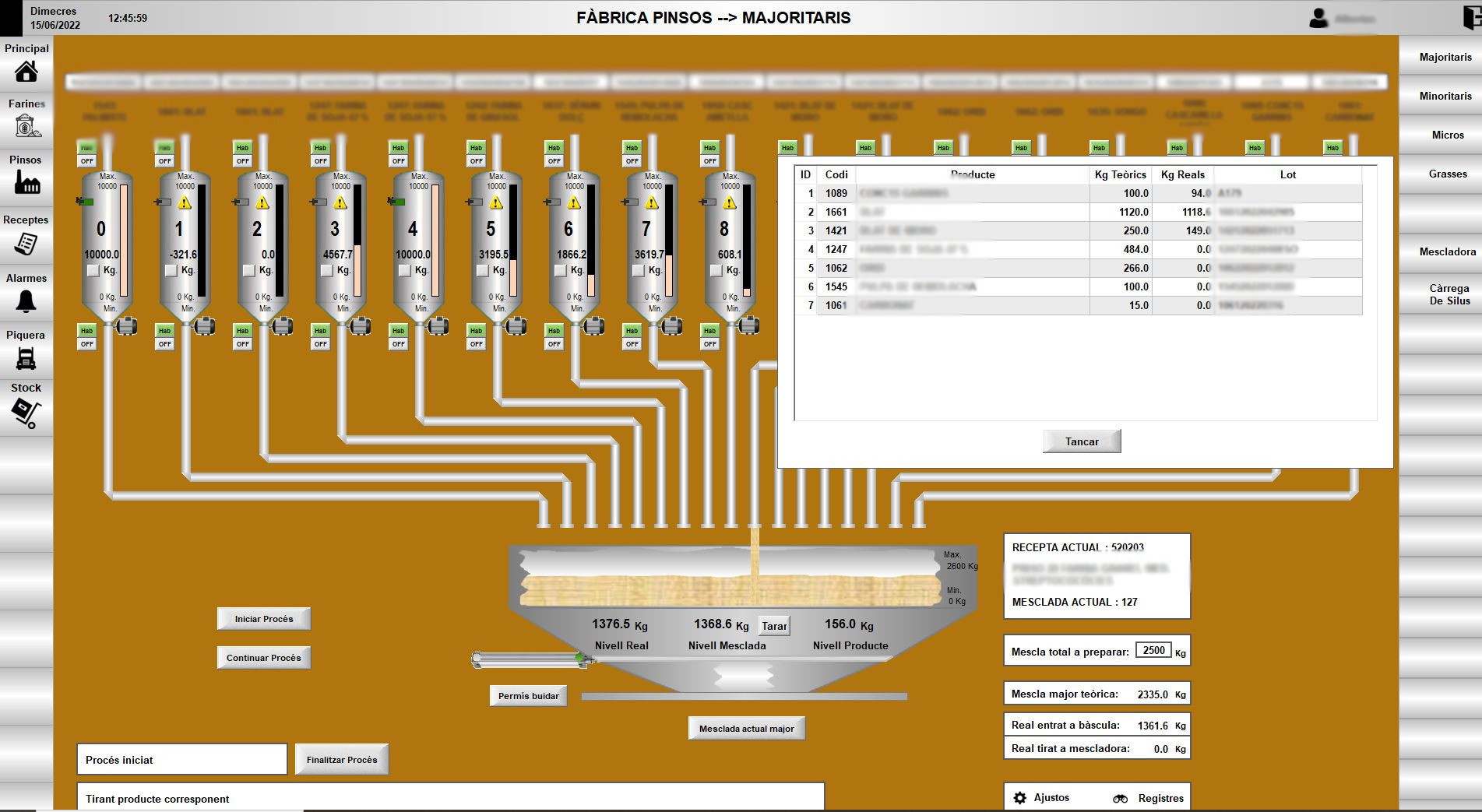Open the Receptes recipes screen
1482x812 pixels.
click(x=26, y=242)
